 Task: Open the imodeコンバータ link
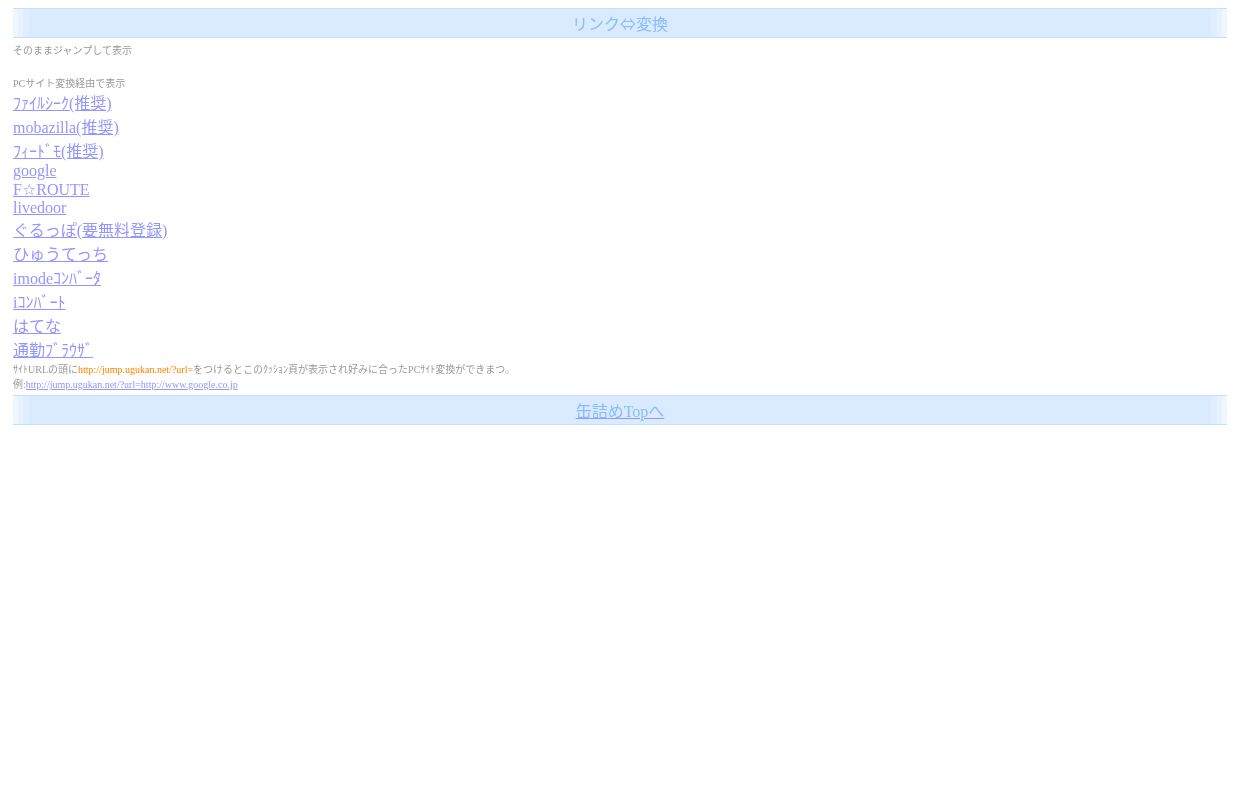pos(57,278)
